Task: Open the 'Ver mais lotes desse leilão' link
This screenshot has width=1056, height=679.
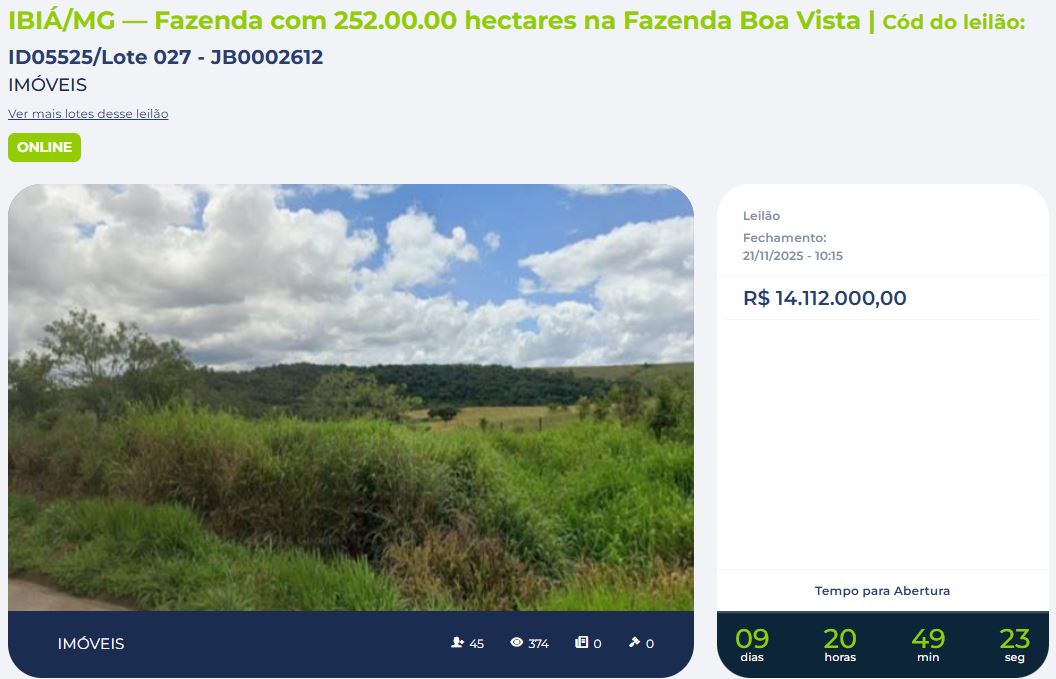Action: (x=88, y=114)
